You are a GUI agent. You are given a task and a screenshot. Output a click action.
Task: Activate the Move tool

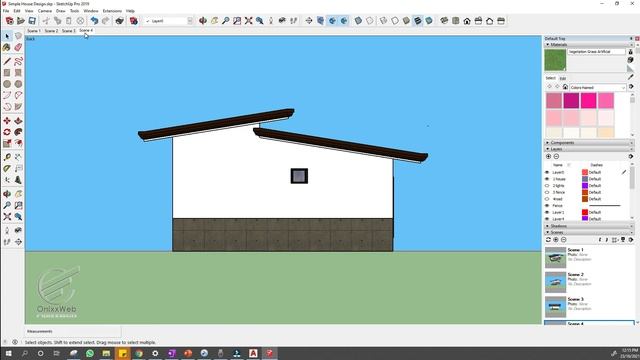[x=7, y=121]
